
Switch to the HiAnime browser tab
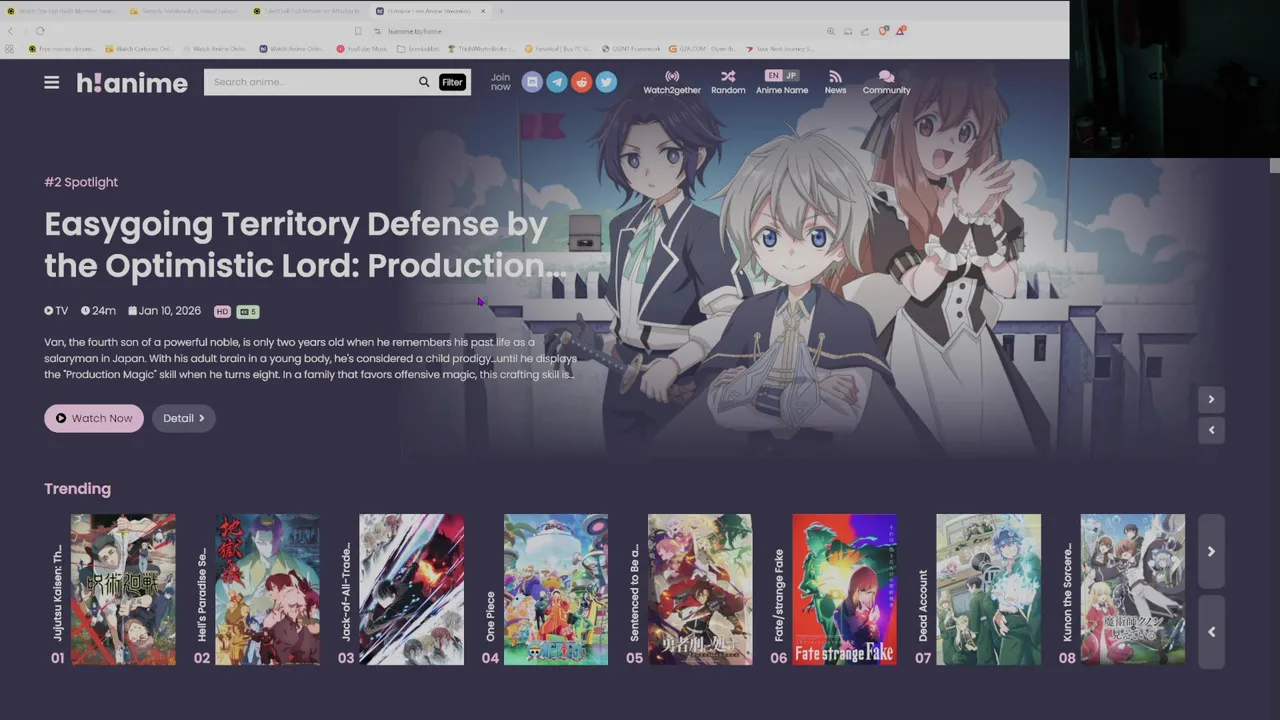(x=428, y=11)
